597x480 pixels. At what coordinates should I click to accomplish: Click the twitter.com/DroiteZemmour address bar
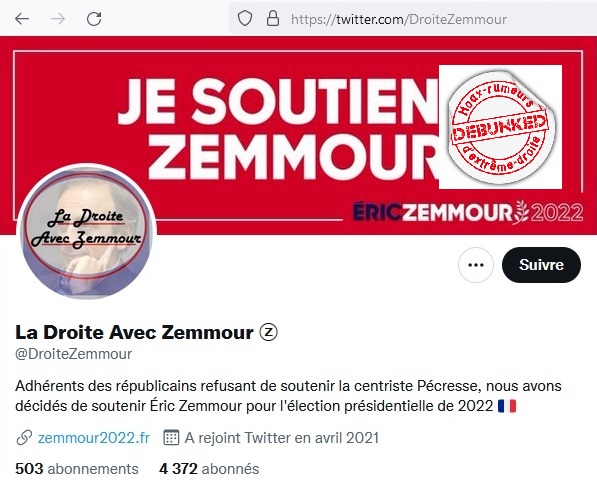point(399,19)
